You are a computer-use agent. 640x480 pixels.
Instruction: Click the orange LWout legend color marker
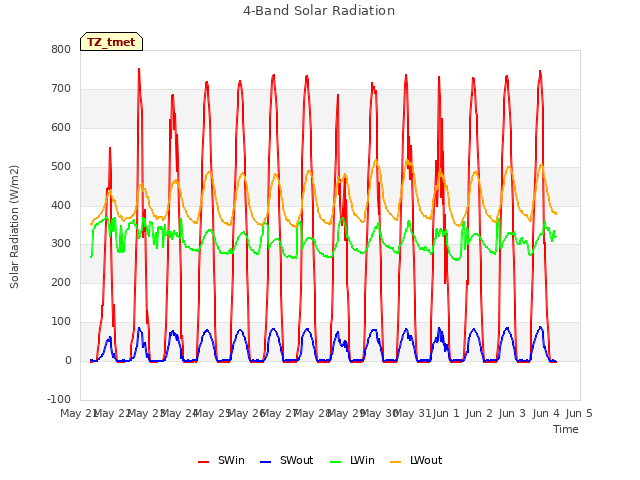coord(396,462)
